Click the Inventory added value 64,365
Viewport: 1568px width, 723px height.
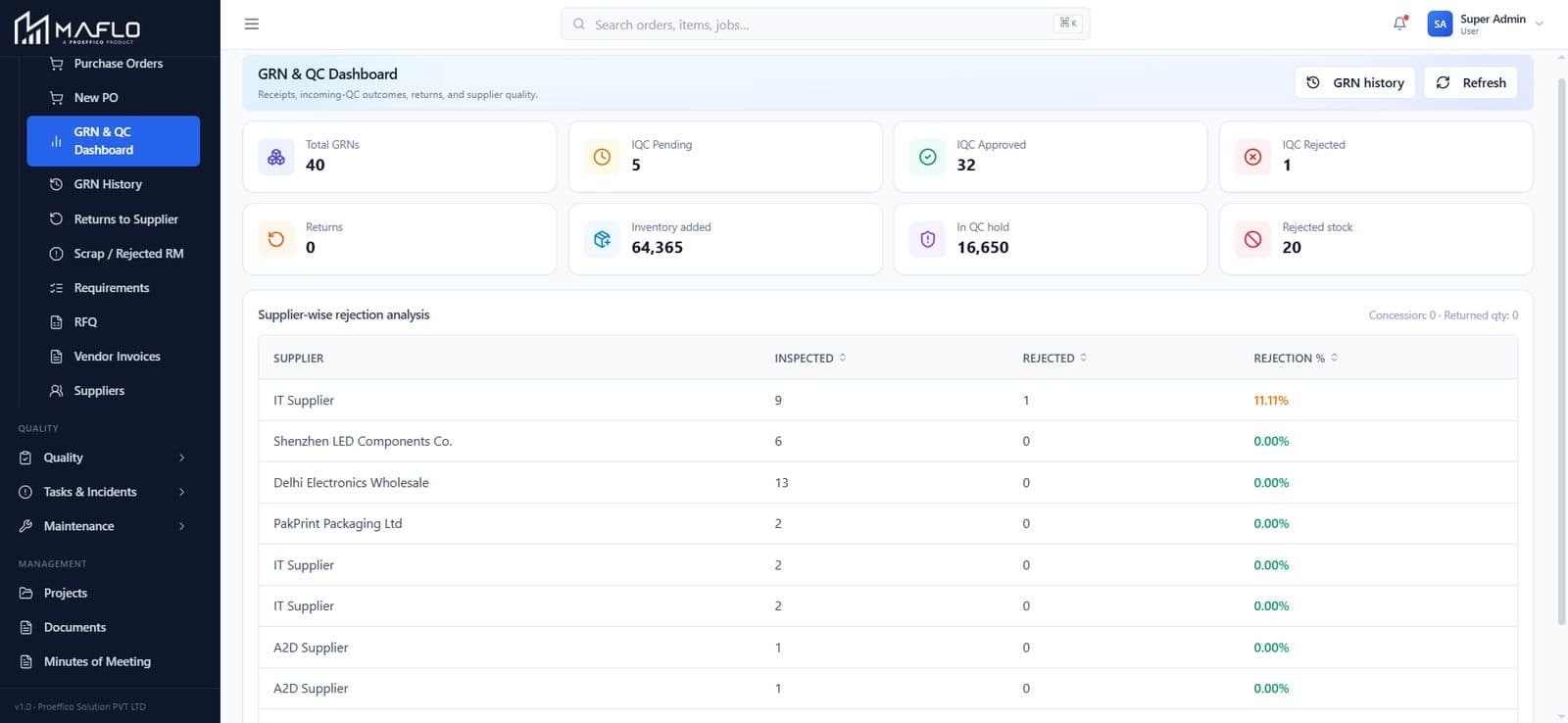[x=657, y=247]
